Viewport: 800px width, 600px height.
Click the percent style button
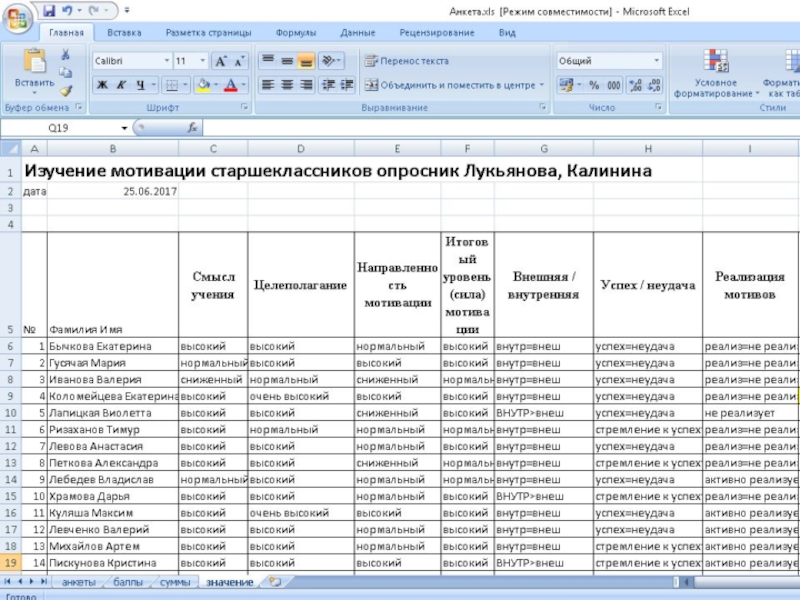click(594, 85)
